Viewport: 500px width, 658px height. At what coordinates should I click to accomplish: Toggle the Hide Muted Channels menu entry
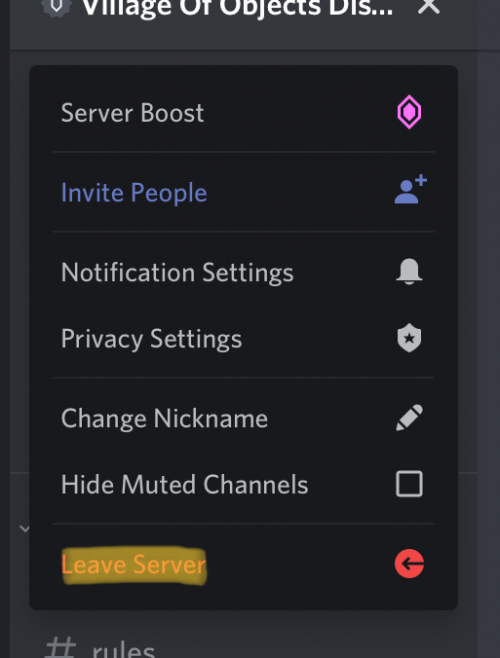243,484
